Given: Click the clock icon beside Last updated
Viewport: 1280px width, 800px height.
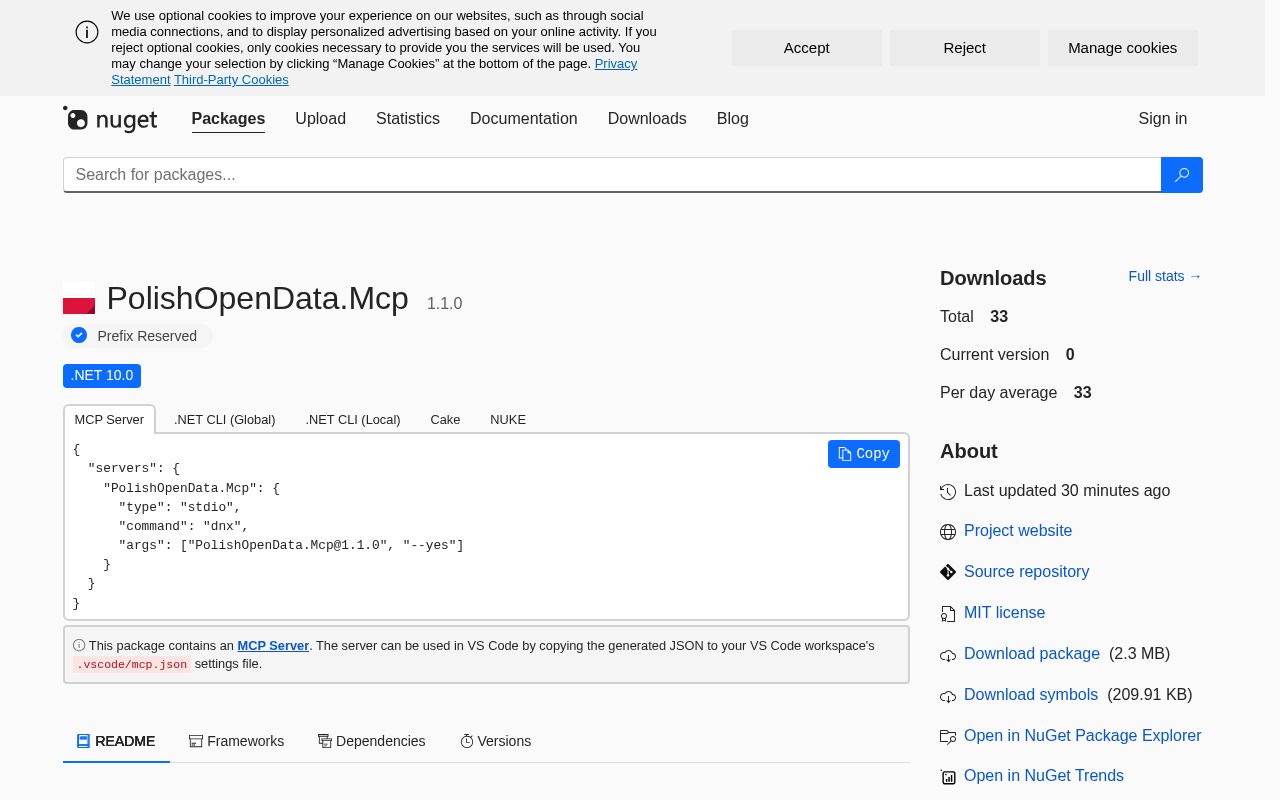Looking at the screenshot, I should 948,492.
